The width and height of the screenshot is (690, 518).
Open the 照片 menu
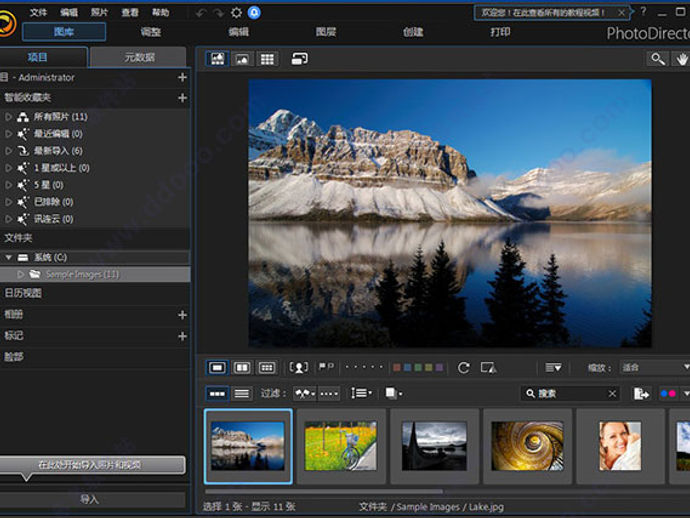99,12
